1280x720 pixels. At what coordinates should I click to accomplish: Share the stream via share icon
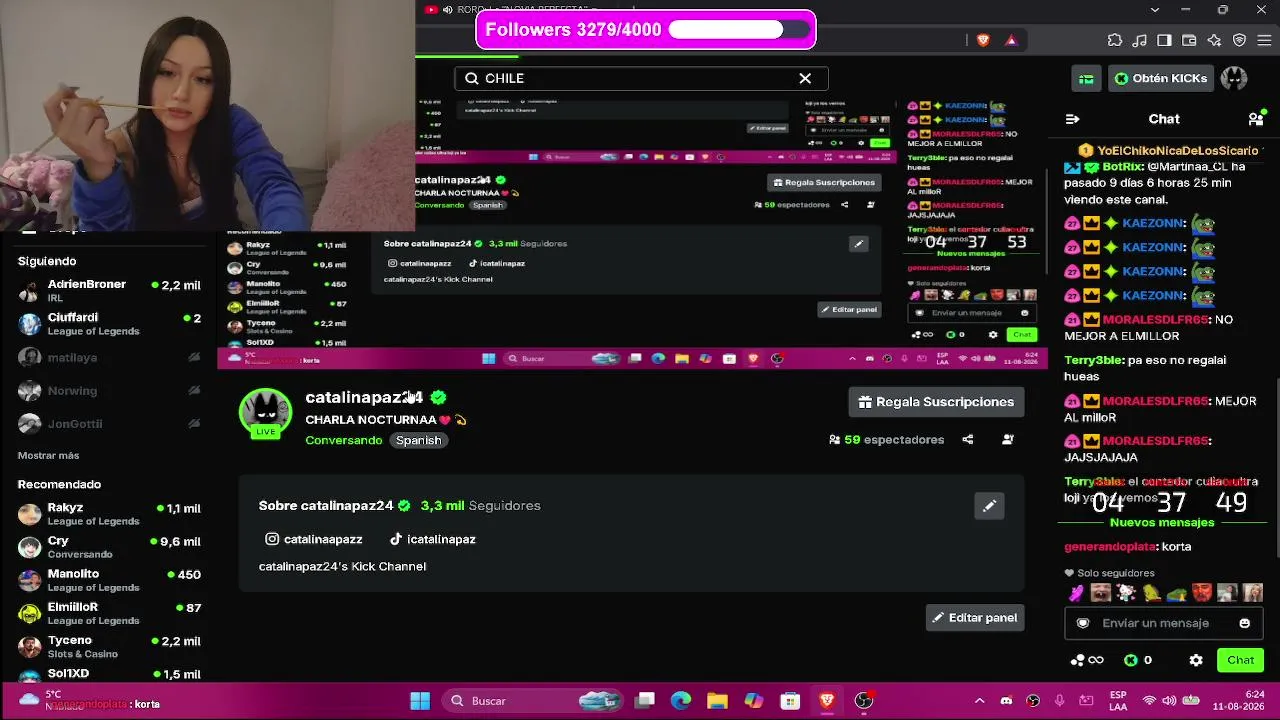point(967,439)
